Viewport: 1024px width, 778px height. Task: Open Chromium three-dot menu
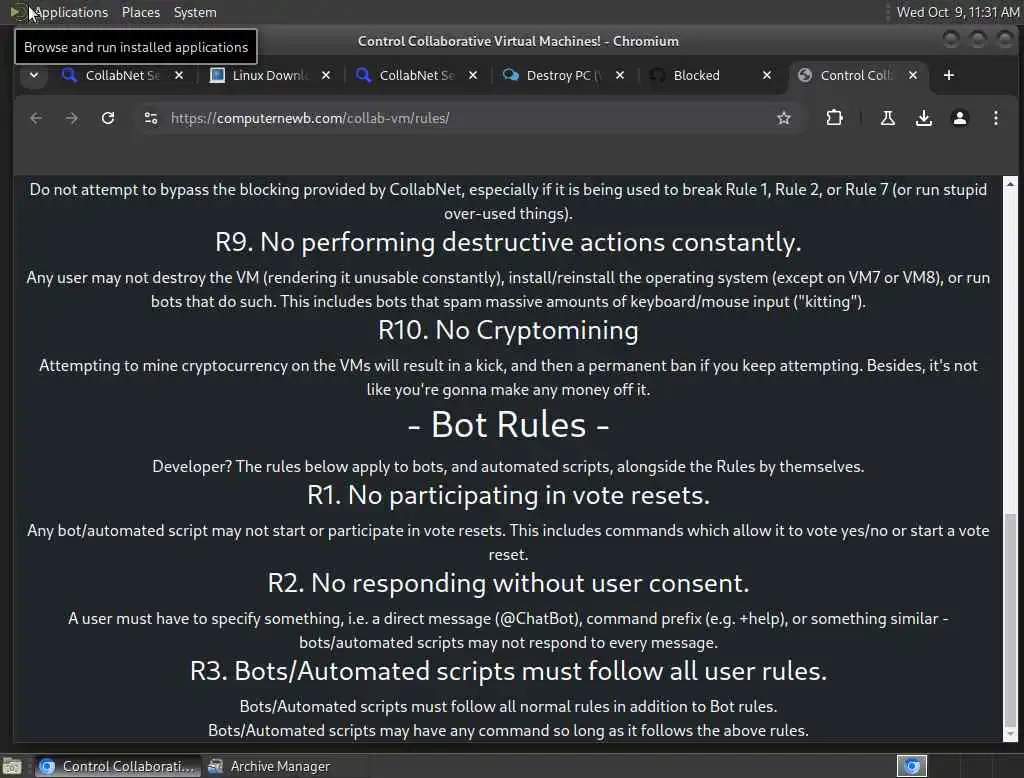tap(995, 118)
